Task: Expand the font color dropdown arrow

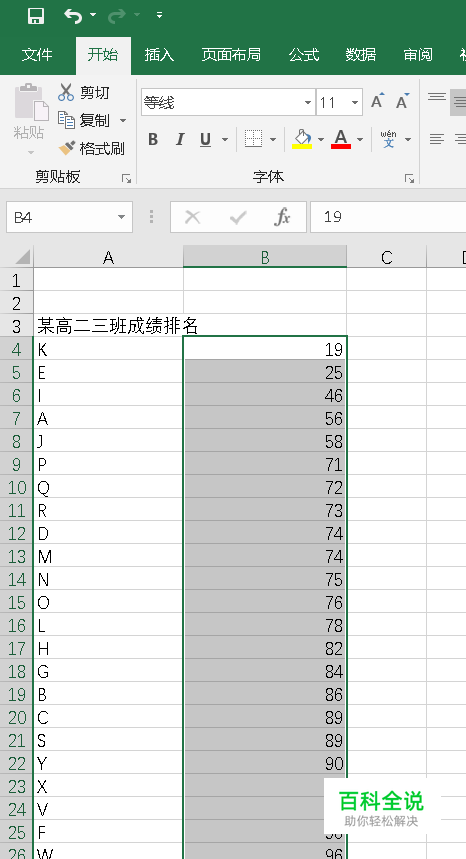Action: tap(360, 140)
